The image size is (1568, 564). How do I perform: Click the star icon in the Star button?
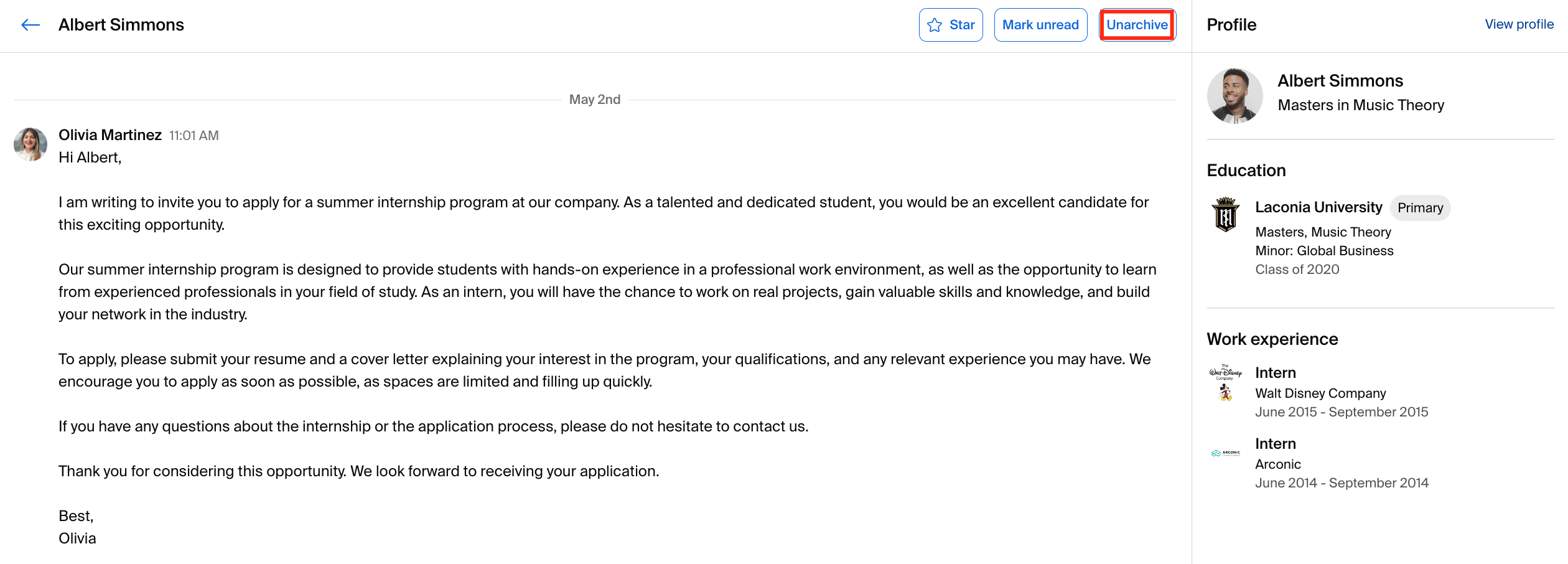934,25
